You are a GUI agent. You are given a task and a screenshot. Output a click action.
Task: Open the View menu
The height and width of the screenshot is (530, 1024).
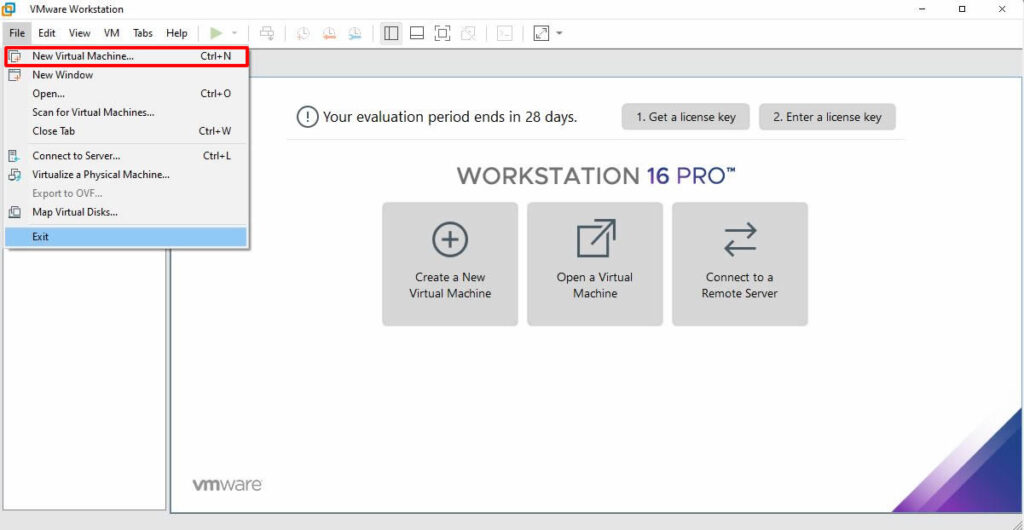[x=80, y=33]
